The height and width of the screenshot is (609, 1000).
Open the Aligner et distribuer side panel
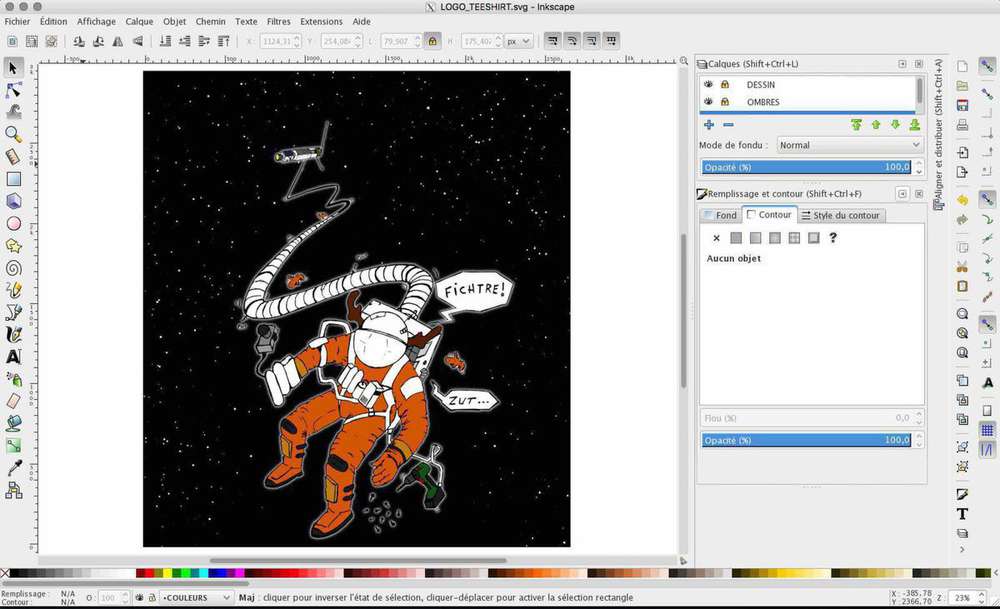(938, 134)
